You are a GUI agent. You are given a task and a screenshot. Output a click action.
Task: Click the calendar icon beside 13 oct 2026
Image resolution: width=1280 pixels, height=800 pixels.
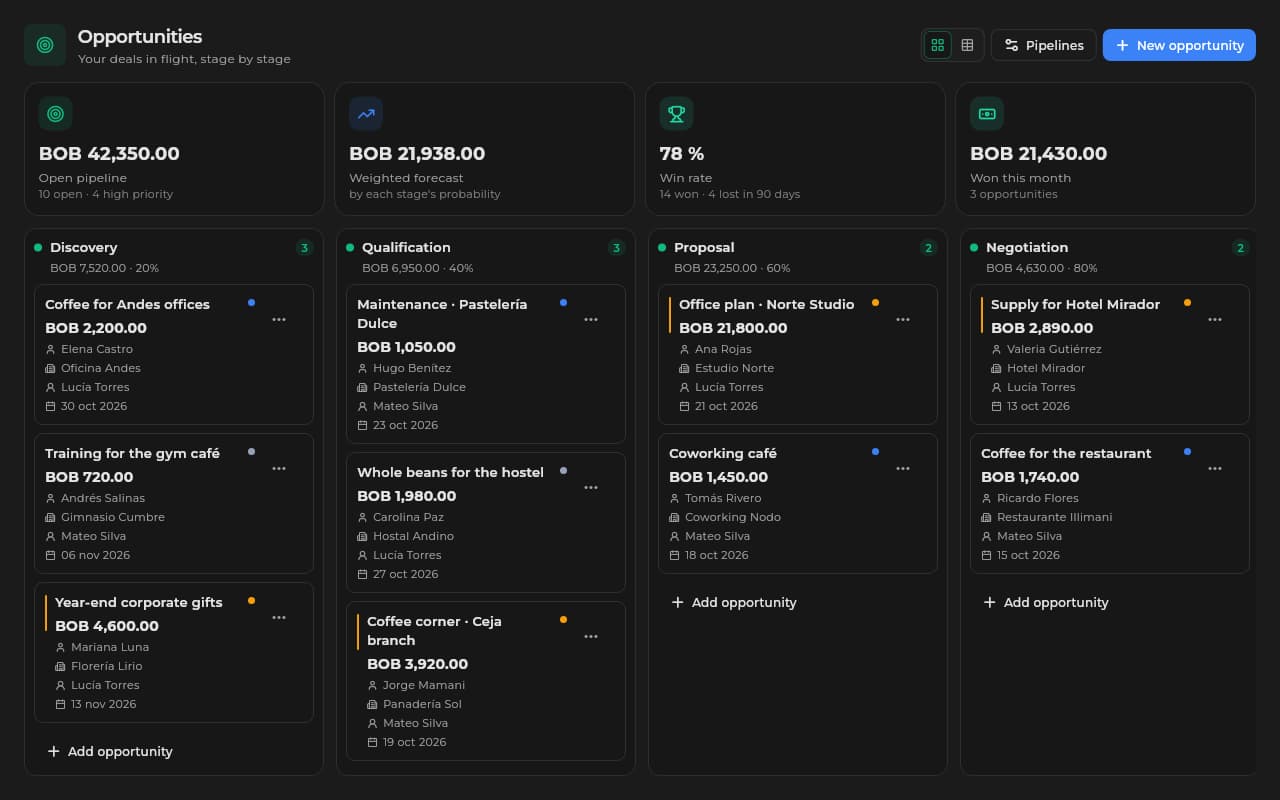(996, 406)
